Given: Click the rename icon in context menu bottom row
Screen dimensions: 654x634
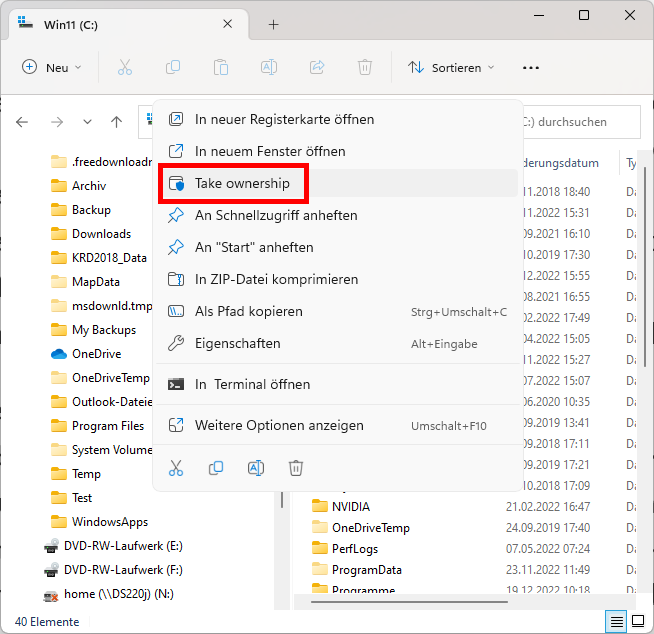Looking at the screenshot, I should tap(255, 467).
